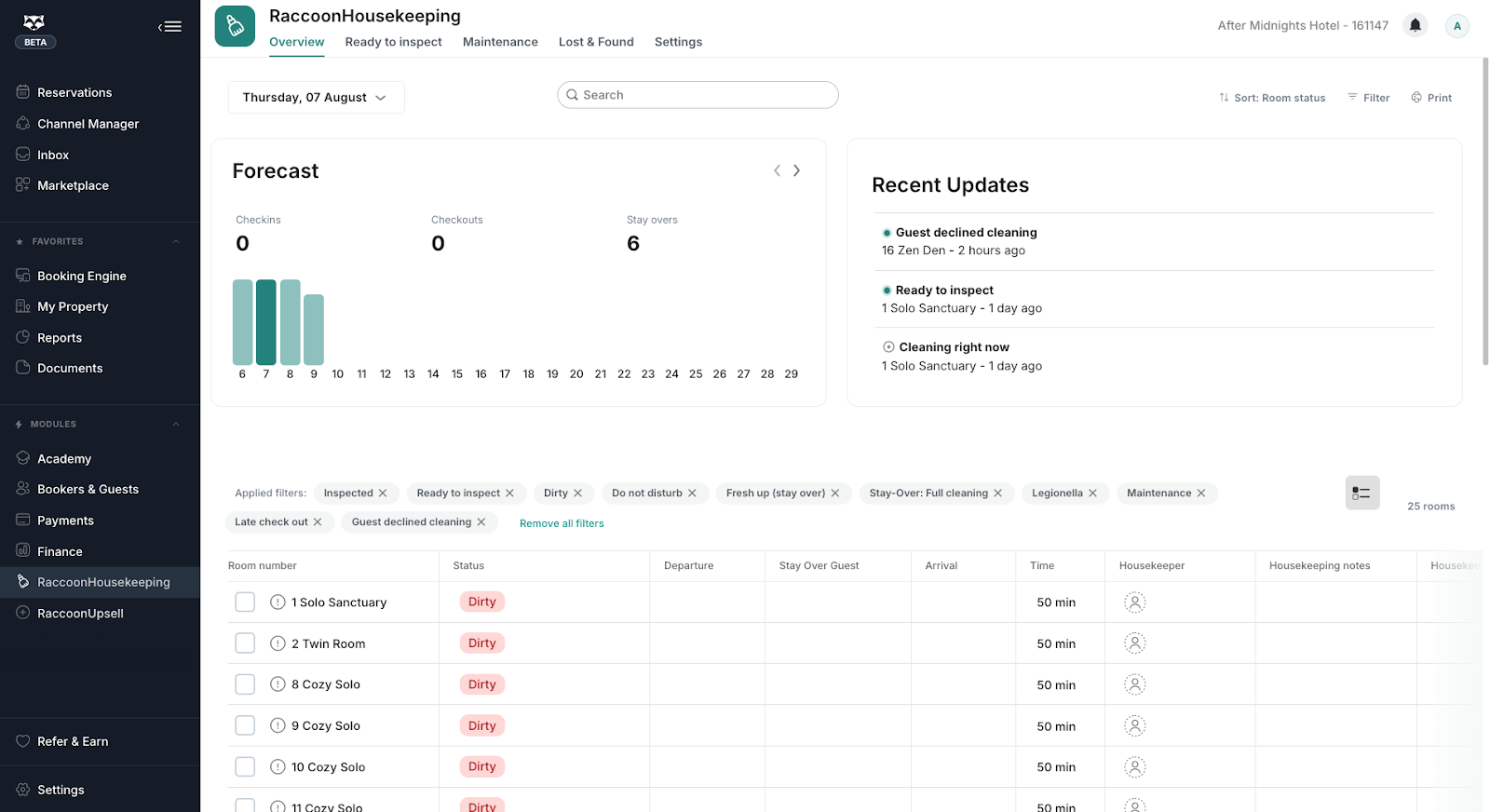The height and width of the screenshot is (812, 1490).
Task: Assign housekeeper for 1 Solo Sanctuary
Action: tap(1134, 602)
